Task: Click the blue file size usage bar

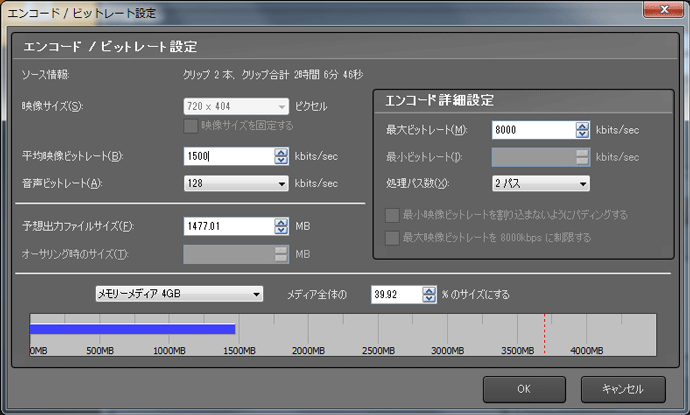Action: (132, 329)
